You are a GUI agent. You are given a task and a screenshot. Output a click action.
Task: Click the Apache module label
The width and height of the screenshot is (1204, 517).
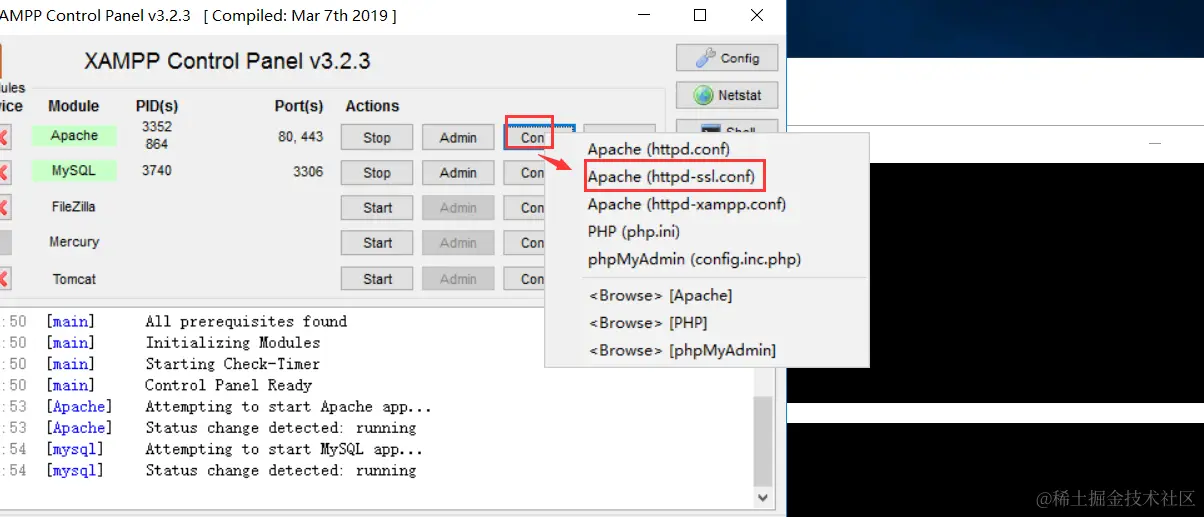[74, 135]
